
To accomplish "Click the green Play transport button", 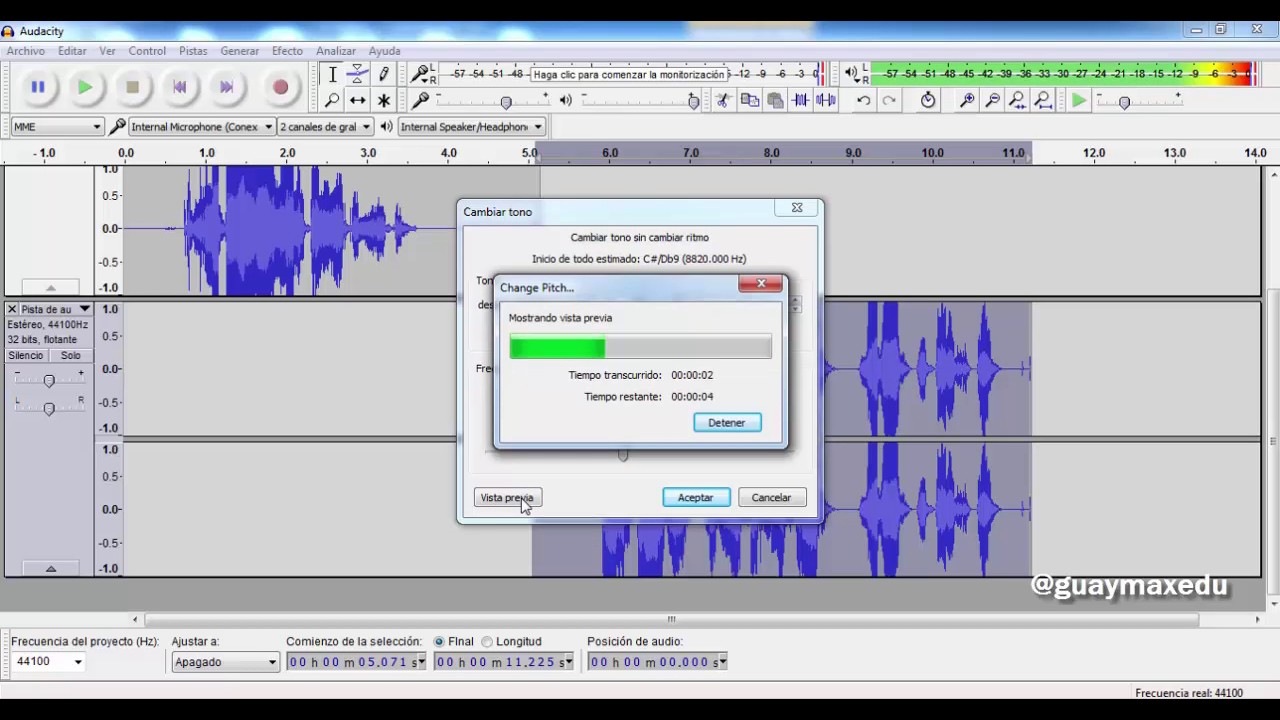I will click(85, 88).
